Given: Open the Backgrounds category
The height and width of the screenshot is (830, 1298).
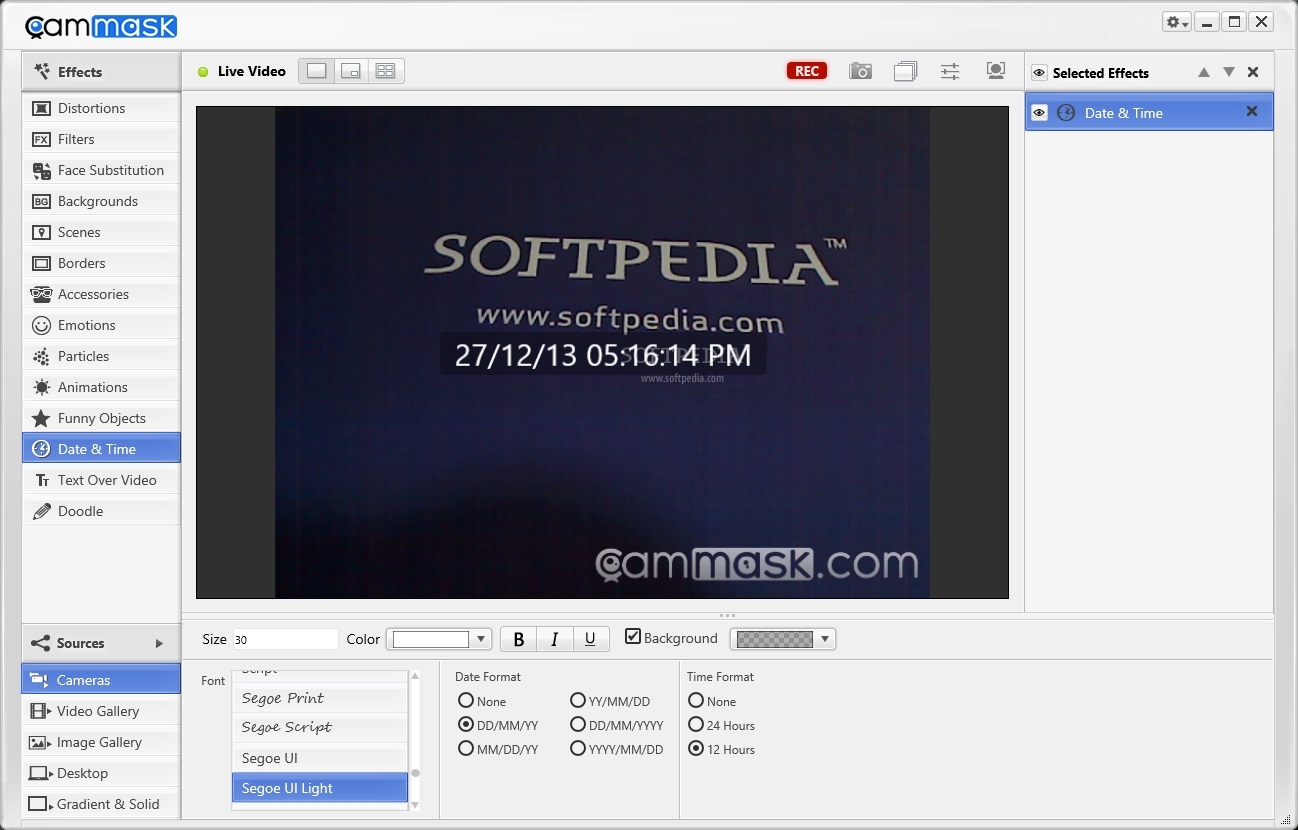Looking at the screenshot, I should click(101, 201).
